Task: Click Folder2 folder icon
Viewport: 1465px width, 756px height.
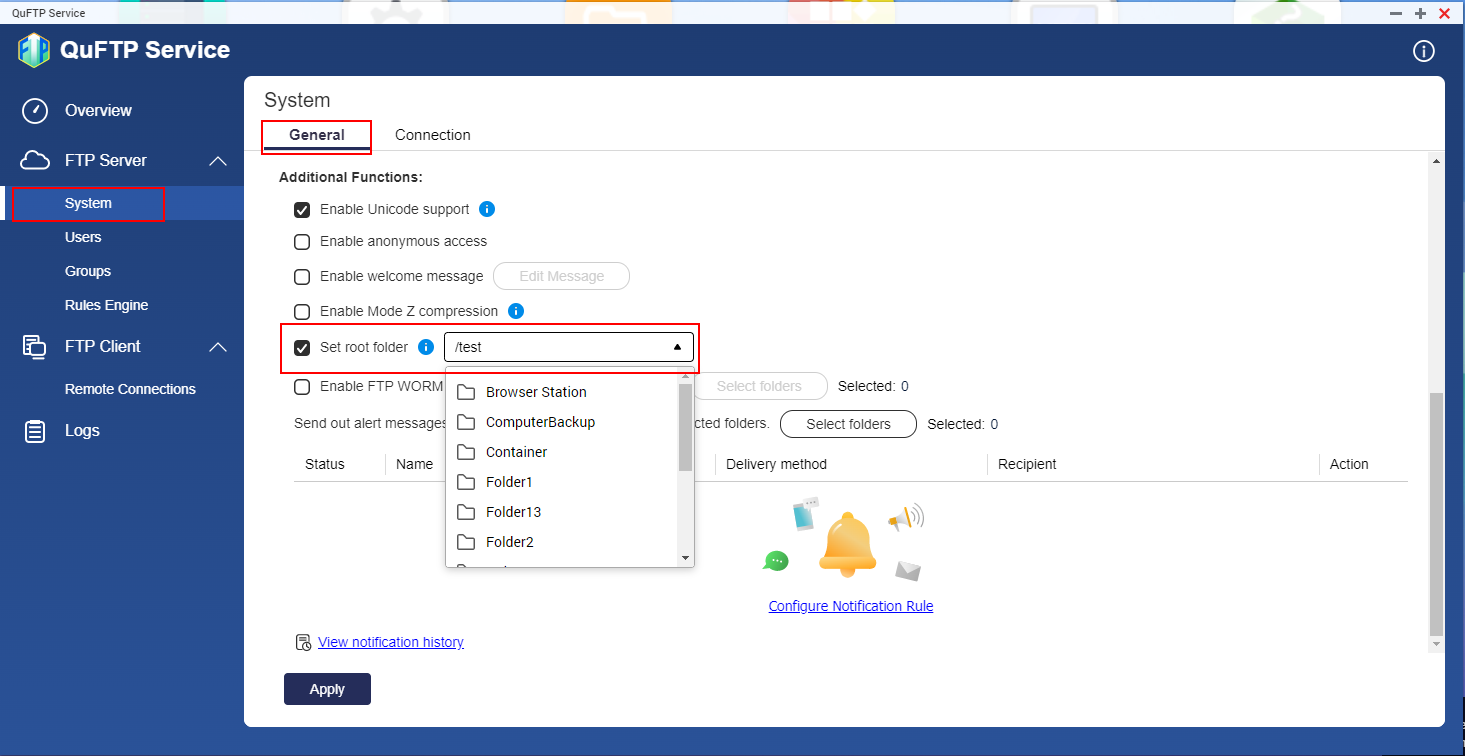Action: (x=465, y=542)
